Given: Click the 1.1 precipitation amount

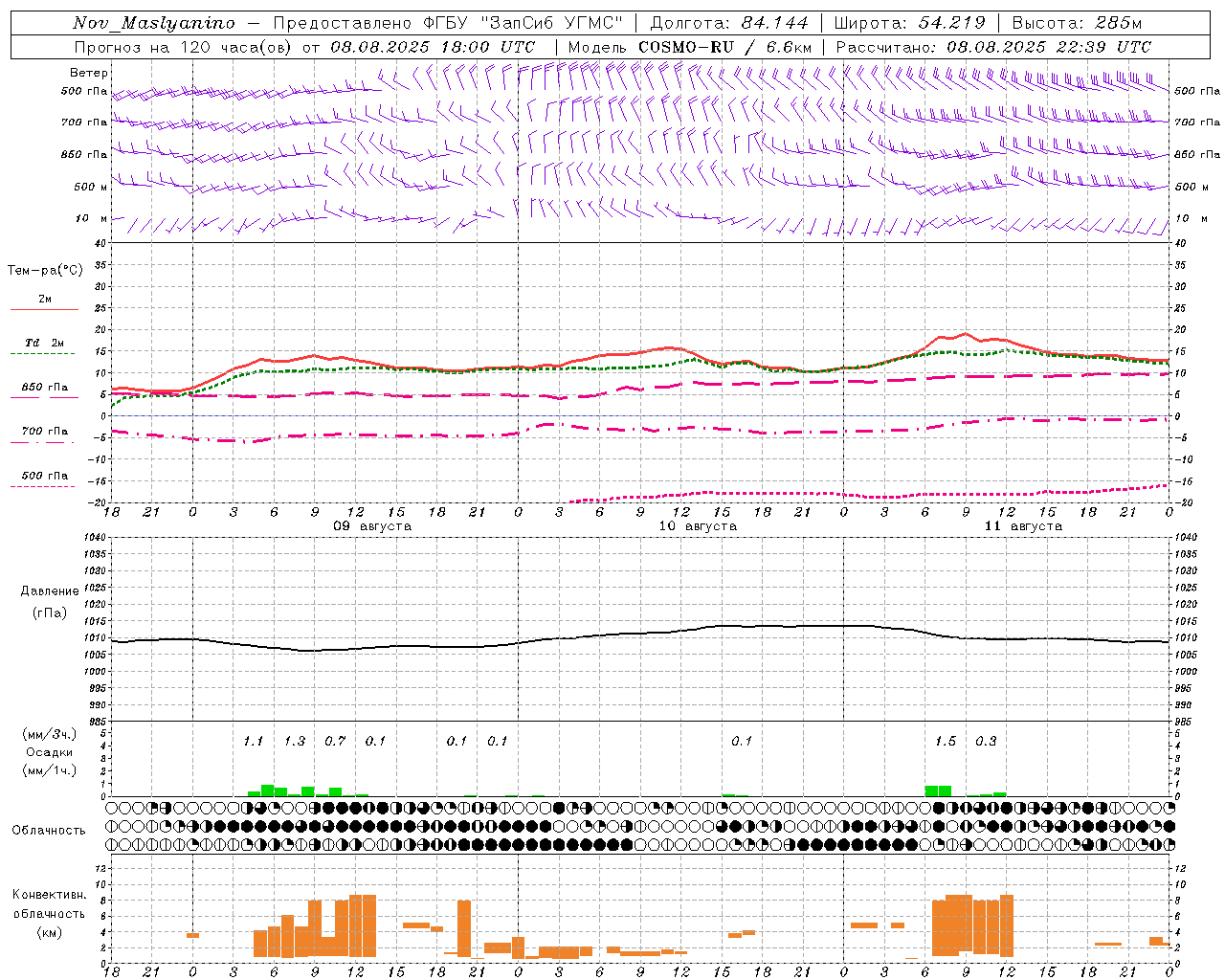Looking at the screenshot, I should point(253,742).
